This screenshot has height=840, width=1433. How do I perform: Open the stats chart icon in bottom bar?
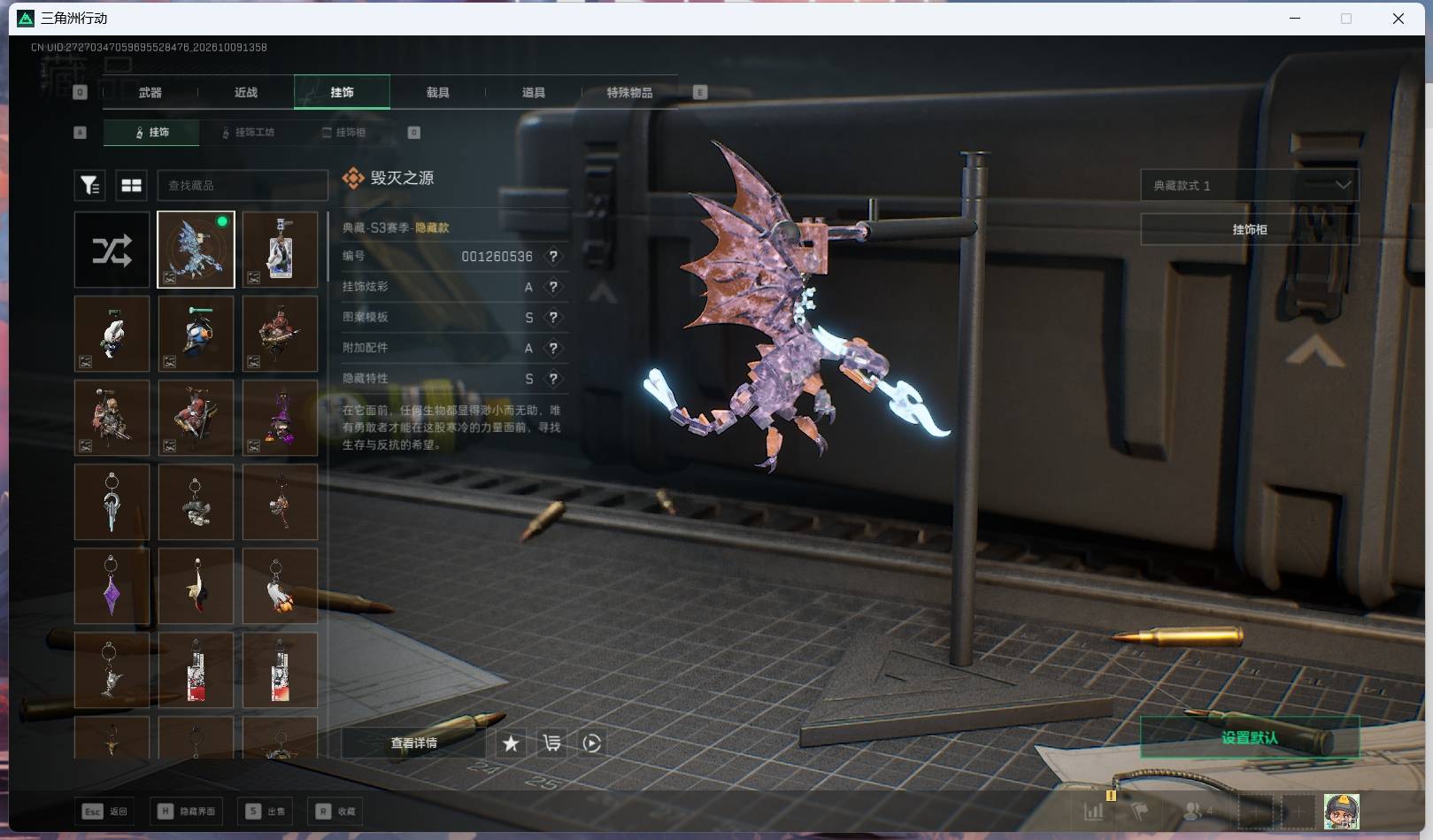click(x=1094, y=811)
